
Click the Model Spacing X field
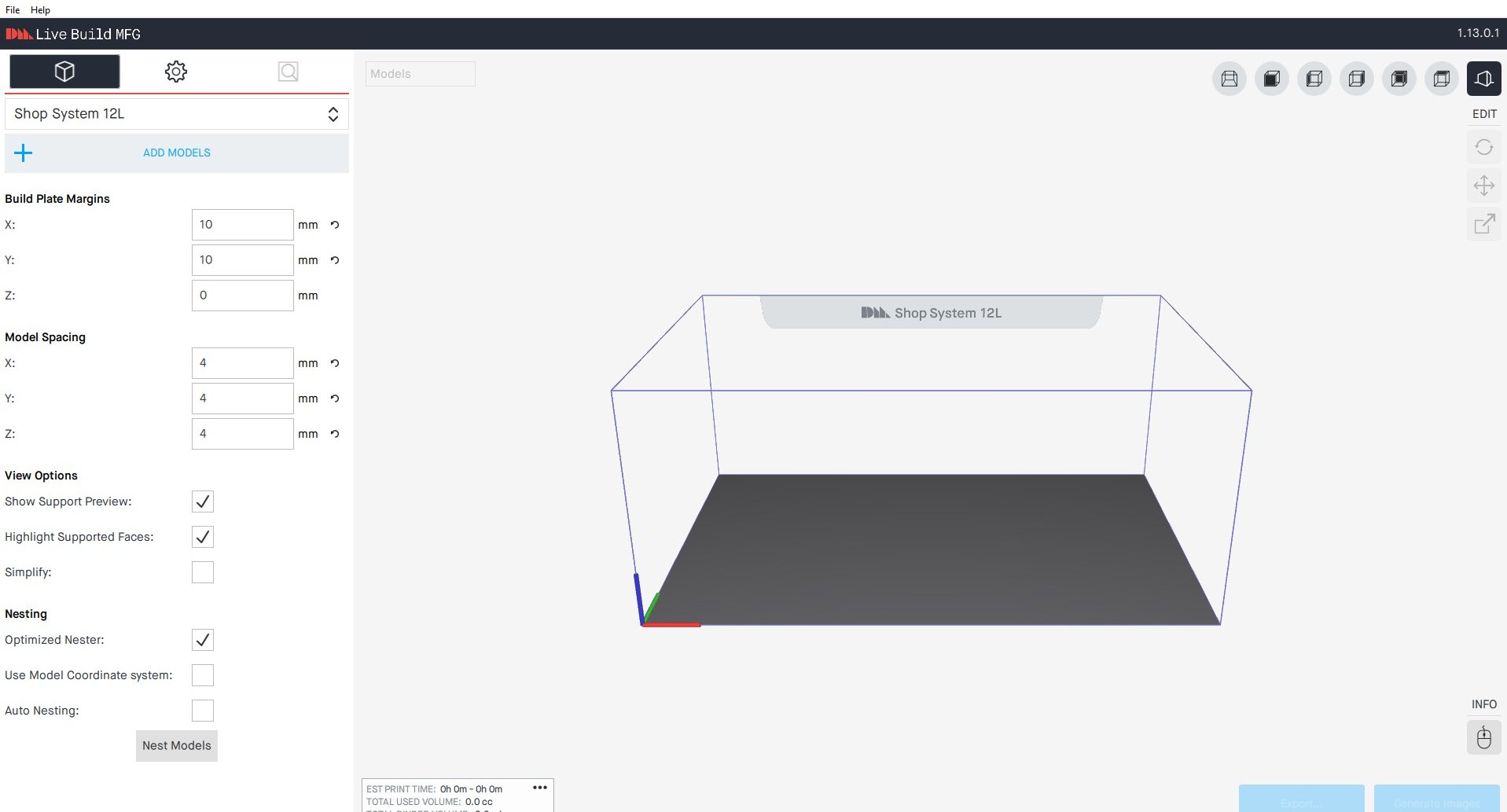pyautogui.click(x=243, y=363)
